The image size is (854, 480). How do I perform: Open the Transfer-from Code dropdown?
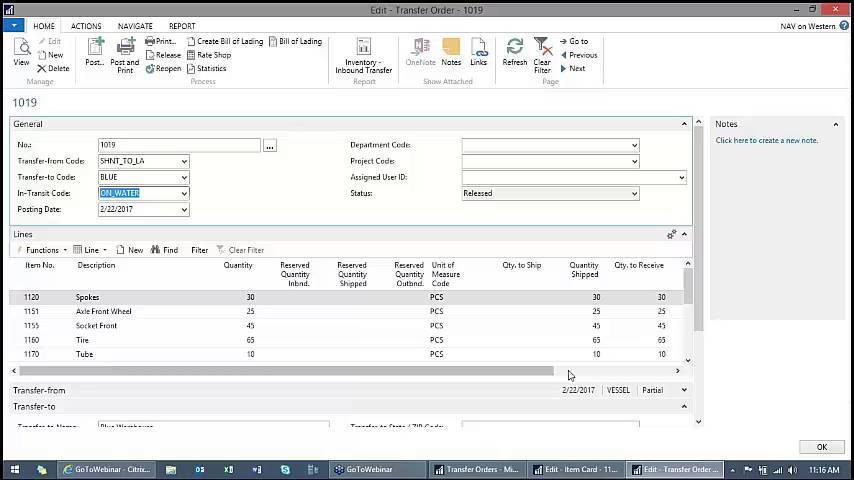tap(184, 162)
